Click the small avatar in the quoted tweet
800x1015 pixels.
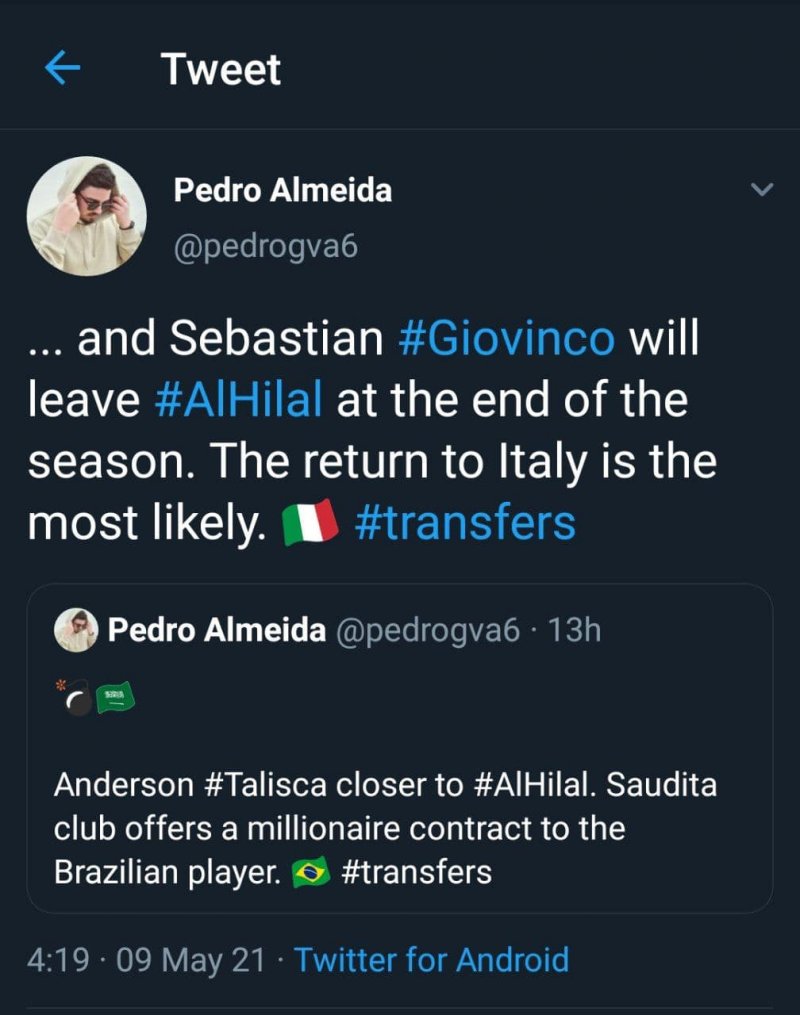click(x=76, y=630)
